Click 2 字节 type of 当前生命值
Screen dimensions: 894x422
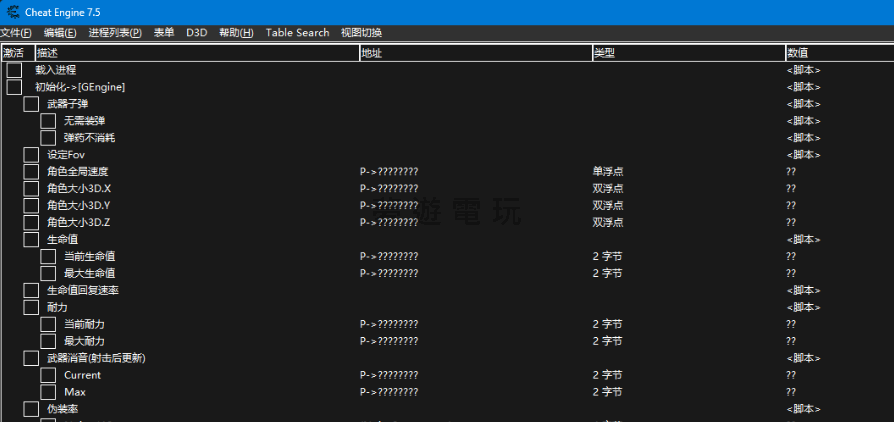tap(607, 257)
